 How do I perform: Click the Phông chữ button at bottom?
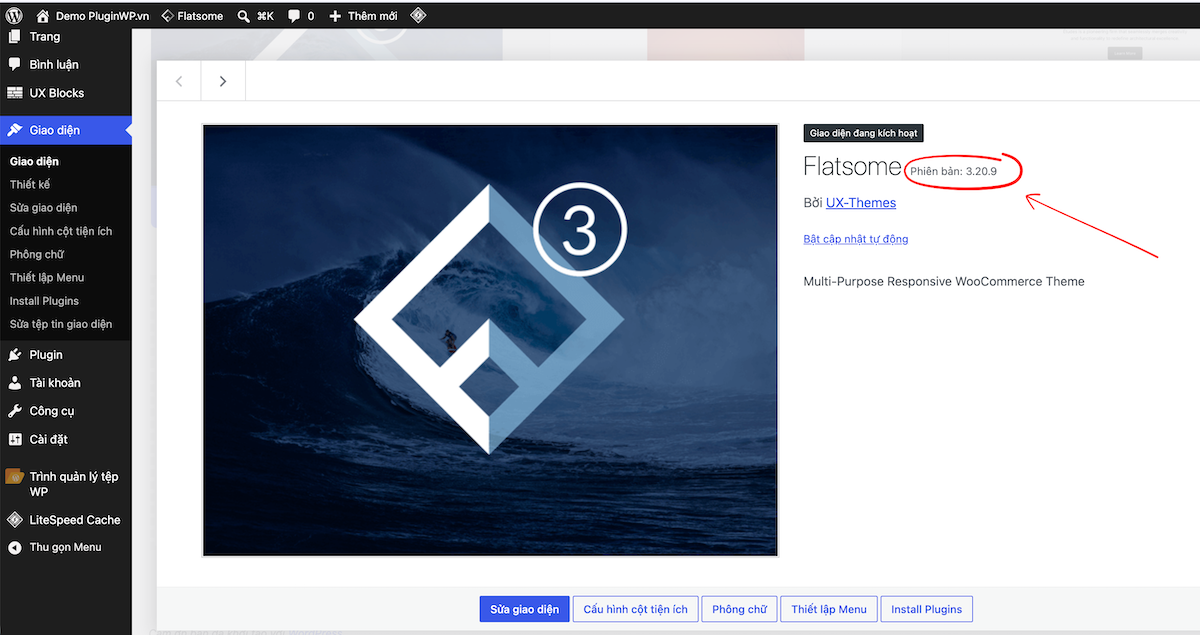[x=739, y=609]
